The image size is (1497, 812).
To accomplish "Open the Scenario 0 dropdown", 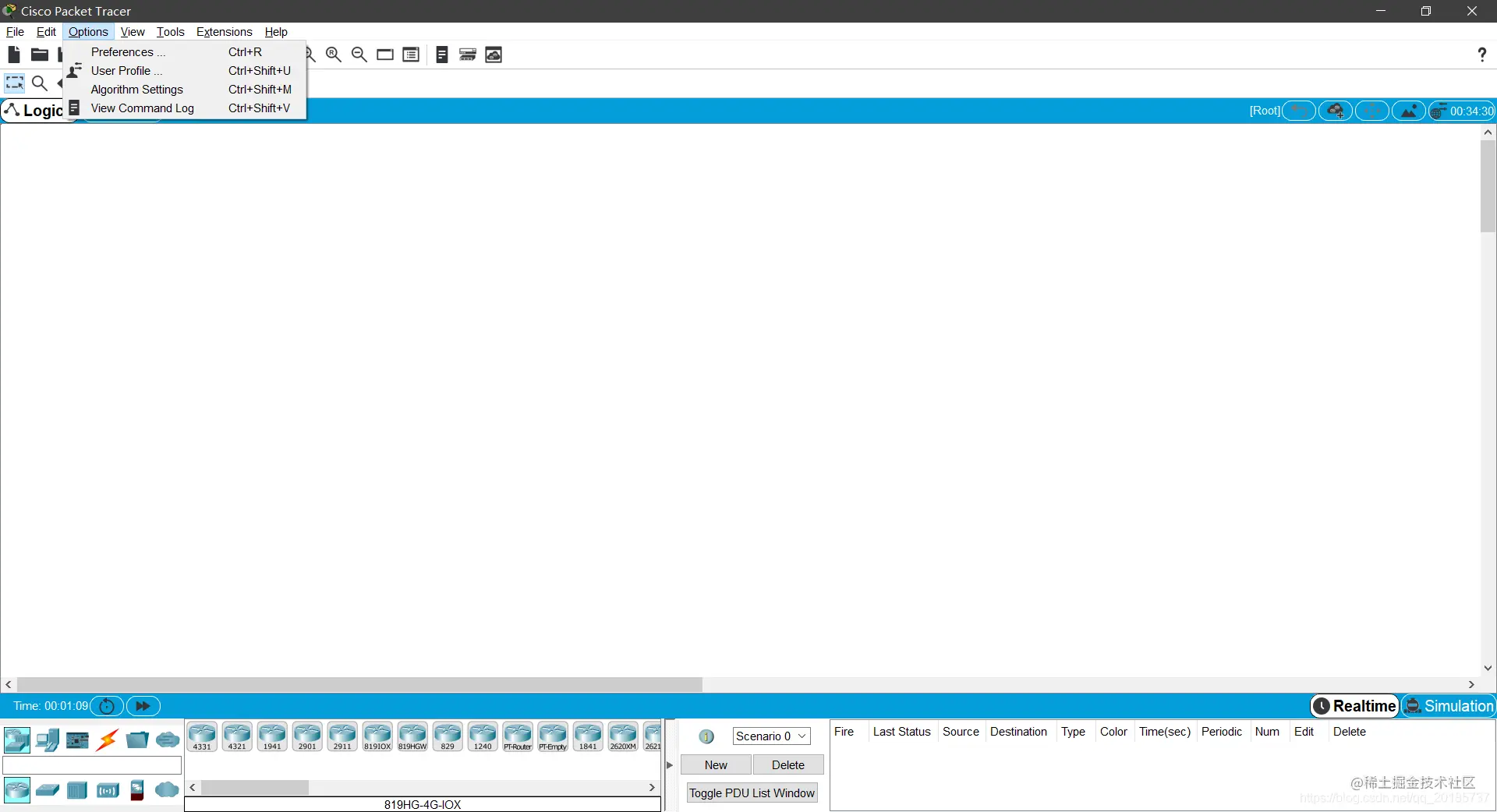I will tap(771, 736).
